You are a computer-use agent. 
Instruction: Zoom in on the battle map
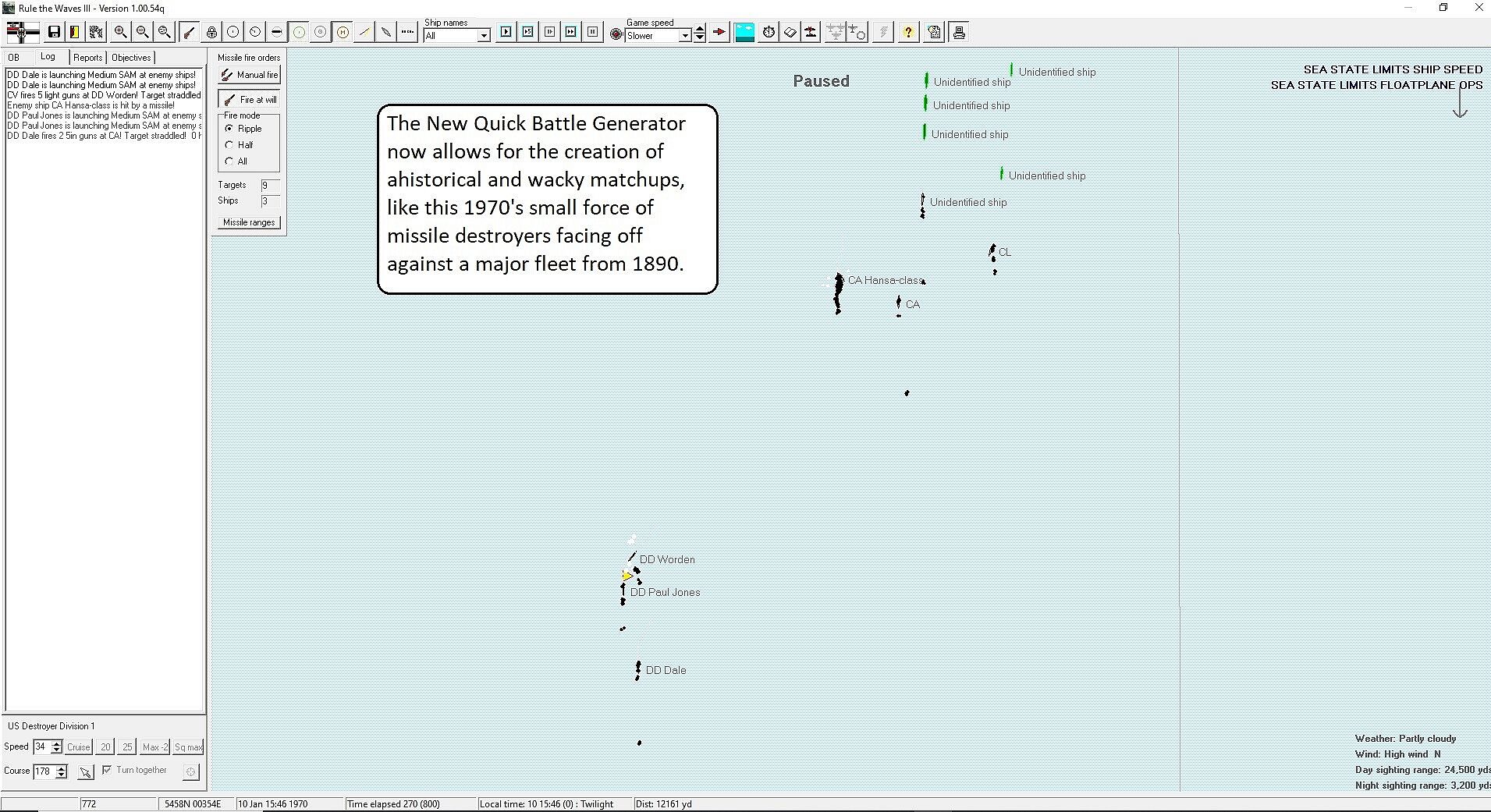[x=120, y=32]
